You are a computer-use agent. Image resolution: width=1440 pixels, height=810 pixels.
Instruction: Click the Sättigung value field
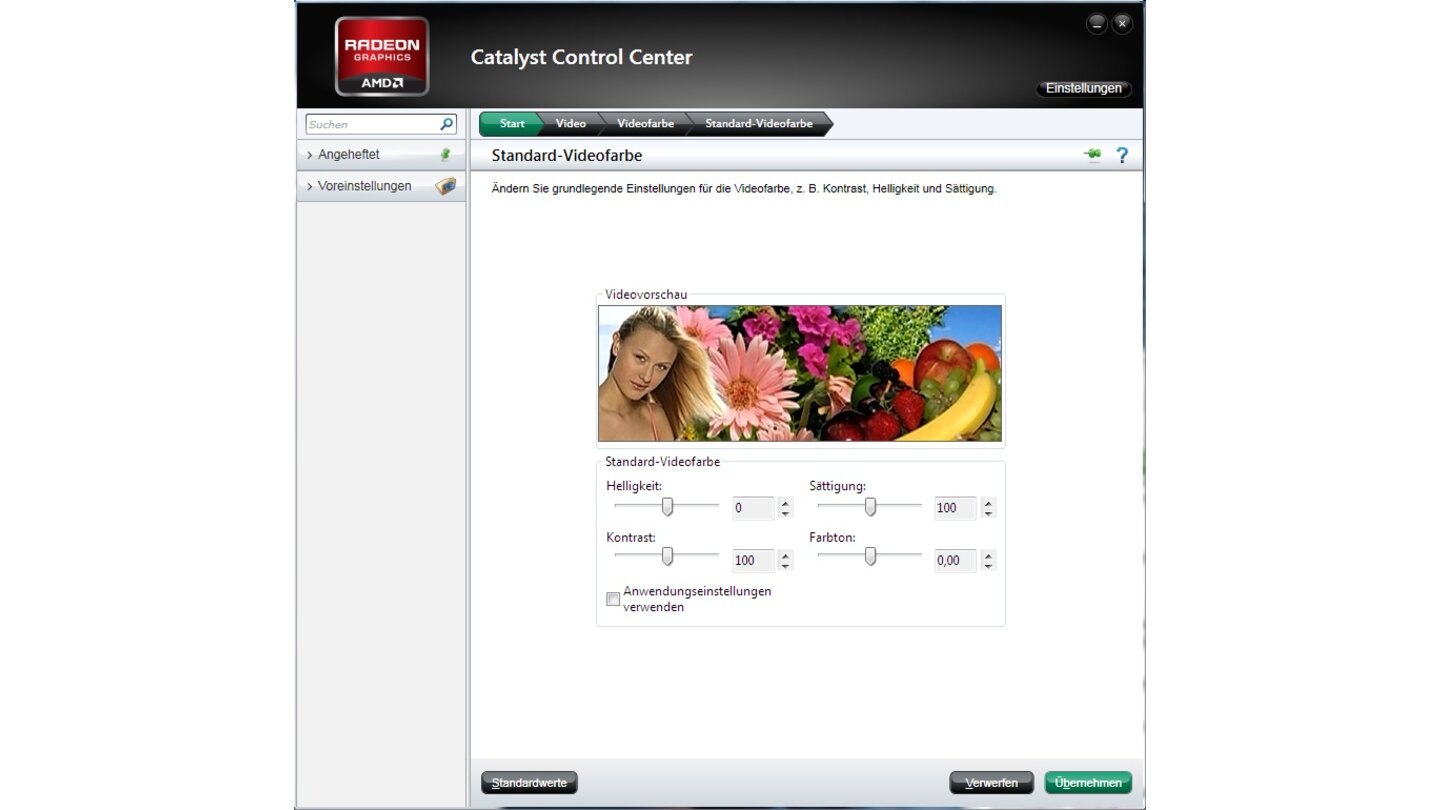[x=955, y=508]
